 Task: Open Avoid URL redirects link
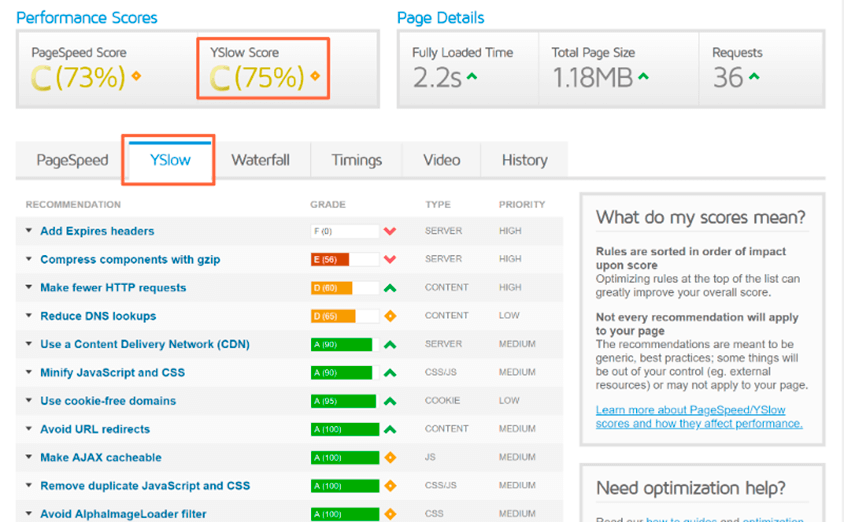pyautogui.click(x=95, y=429)
